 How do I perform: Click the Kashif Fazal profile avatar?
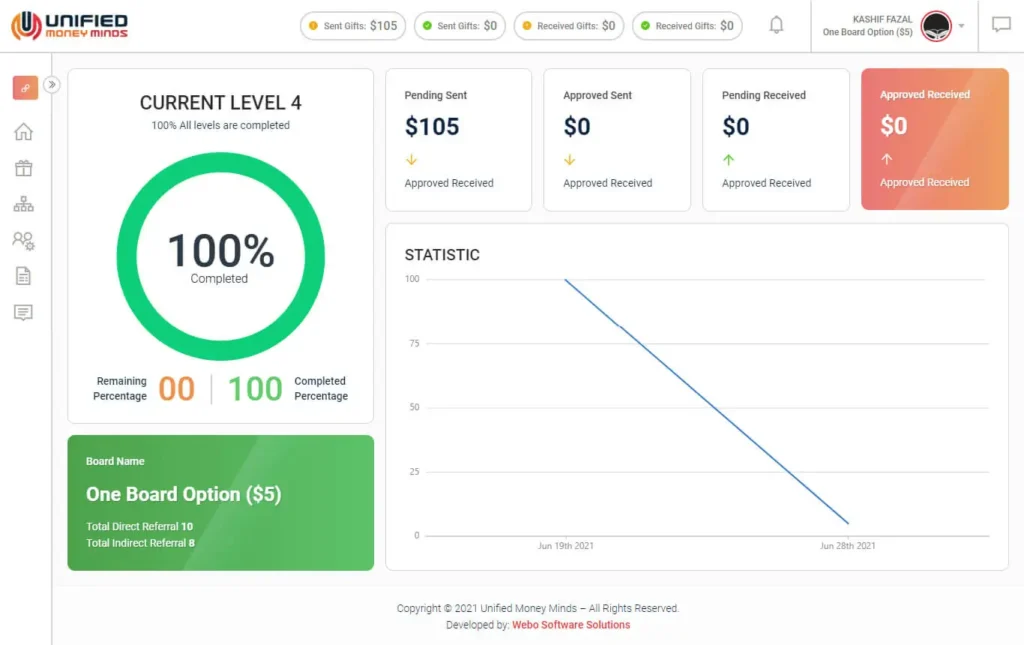[x=936, y=26]
